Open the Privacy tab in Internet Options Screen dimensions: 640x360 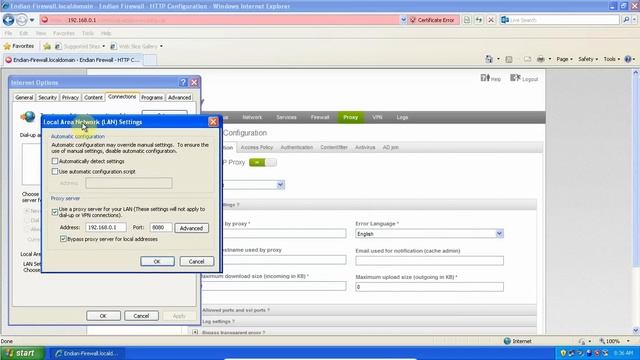point(70,98)
